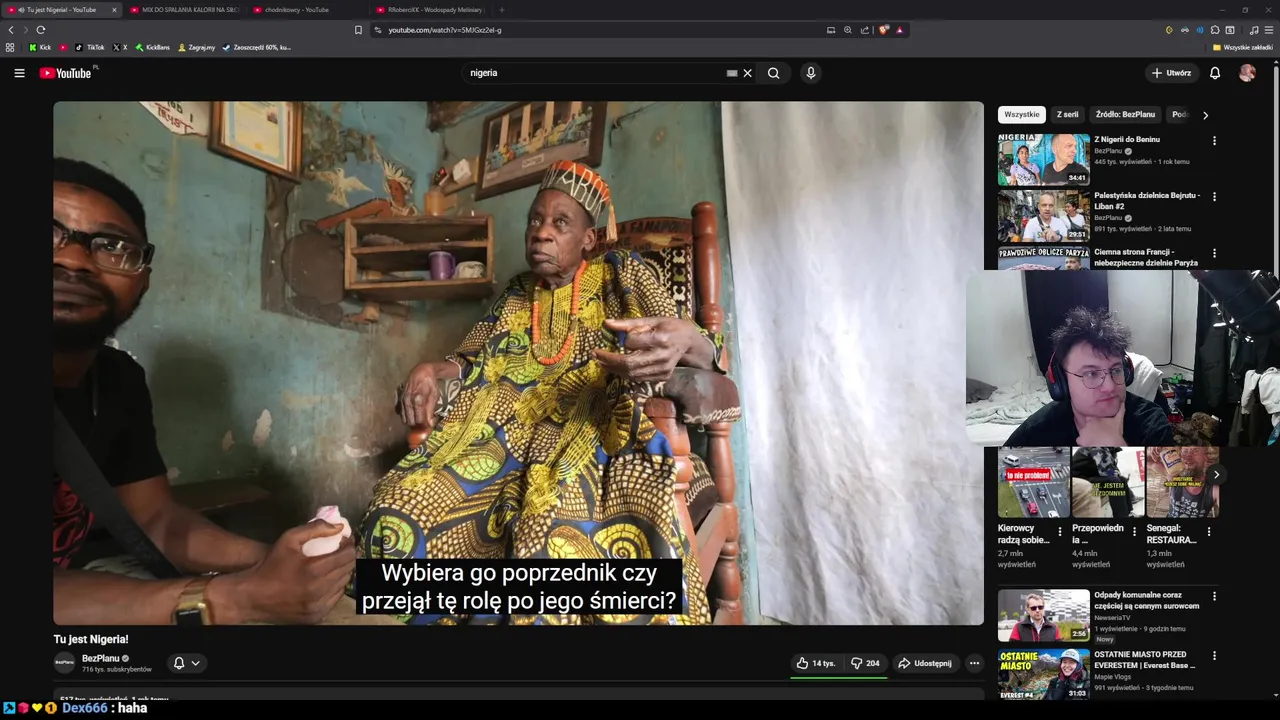
Task: Open the account avatar menu
Action: [x=1247, y=73]
